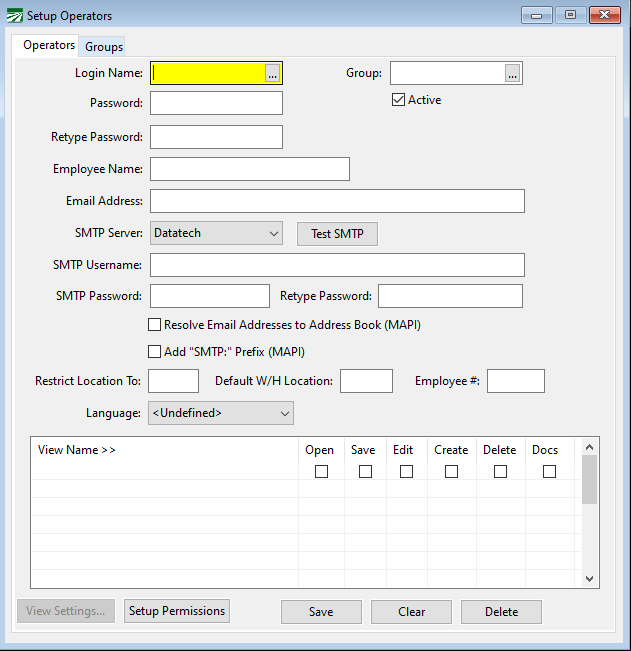This screenshot has width=631, height=651.
Task: Click the application icon in title bar
Action: tap(14, 16)
